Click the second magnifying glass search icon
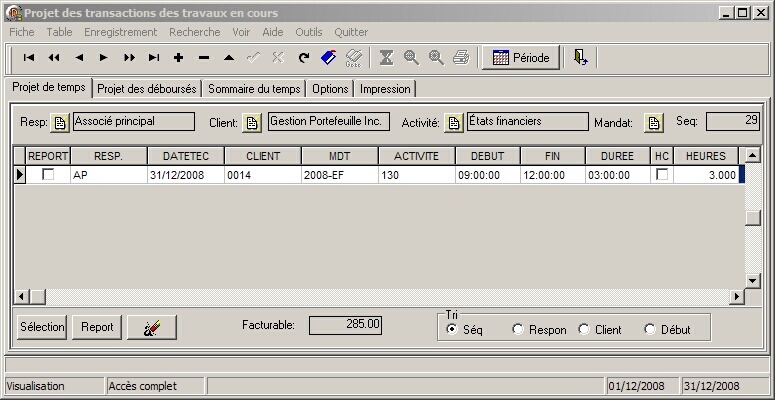This screenshot has height=400, width=775. [436, 58]
